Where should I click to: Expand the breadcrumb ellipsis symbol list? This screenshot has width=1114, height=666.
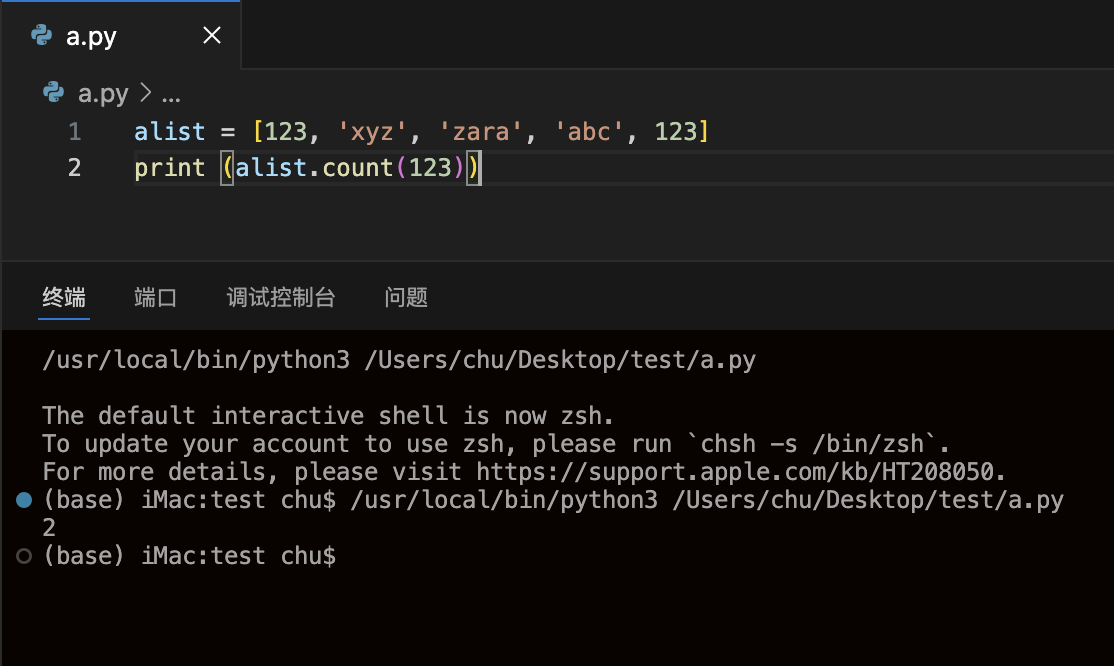coord(171,94)
